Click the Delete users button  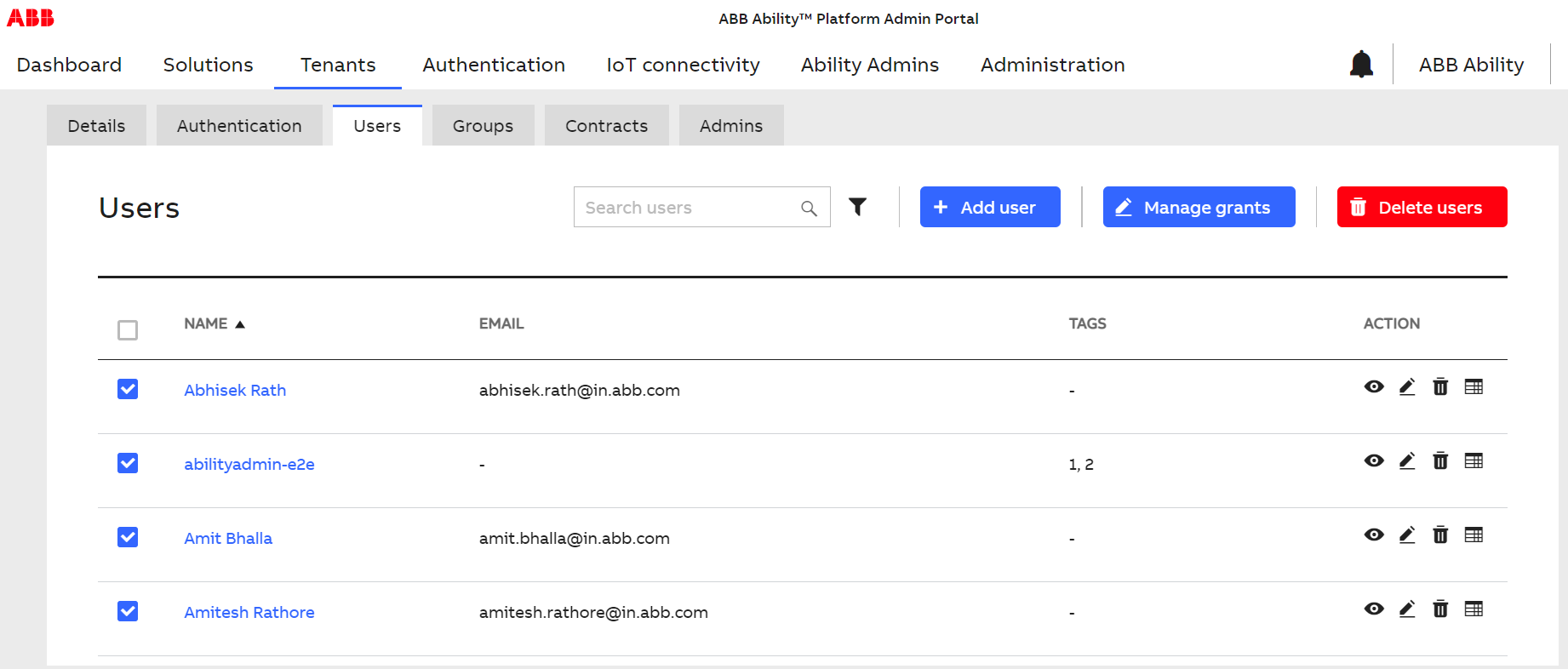coord(1422,207)
